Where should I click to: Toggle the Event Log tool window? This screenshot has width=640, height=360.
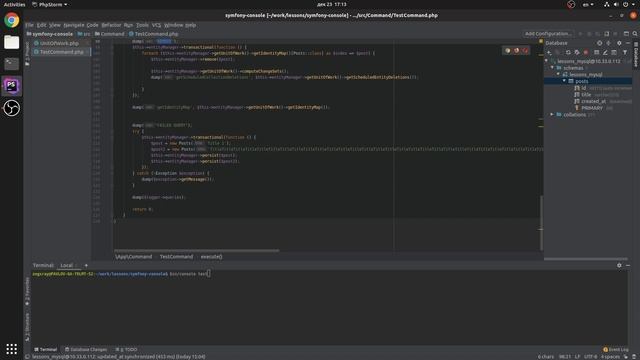616,349
